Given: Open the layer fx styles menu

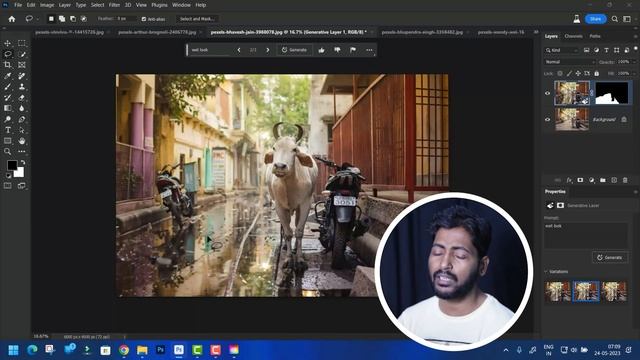Looking at the screenshot, I should (569, 180).
